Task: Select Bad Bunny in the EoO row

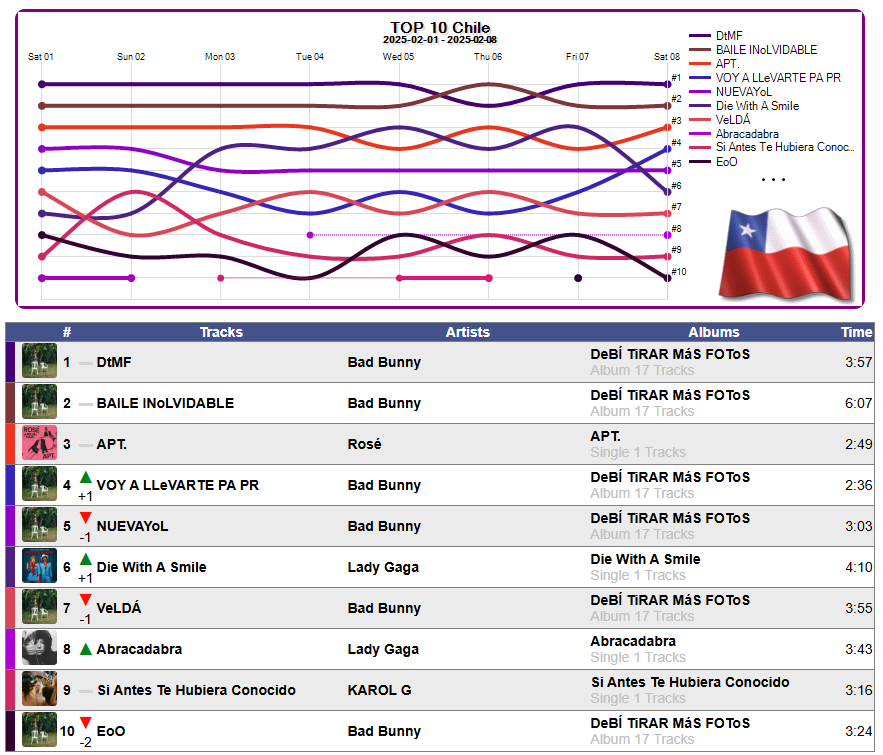Action: click(x=384, y=731)
